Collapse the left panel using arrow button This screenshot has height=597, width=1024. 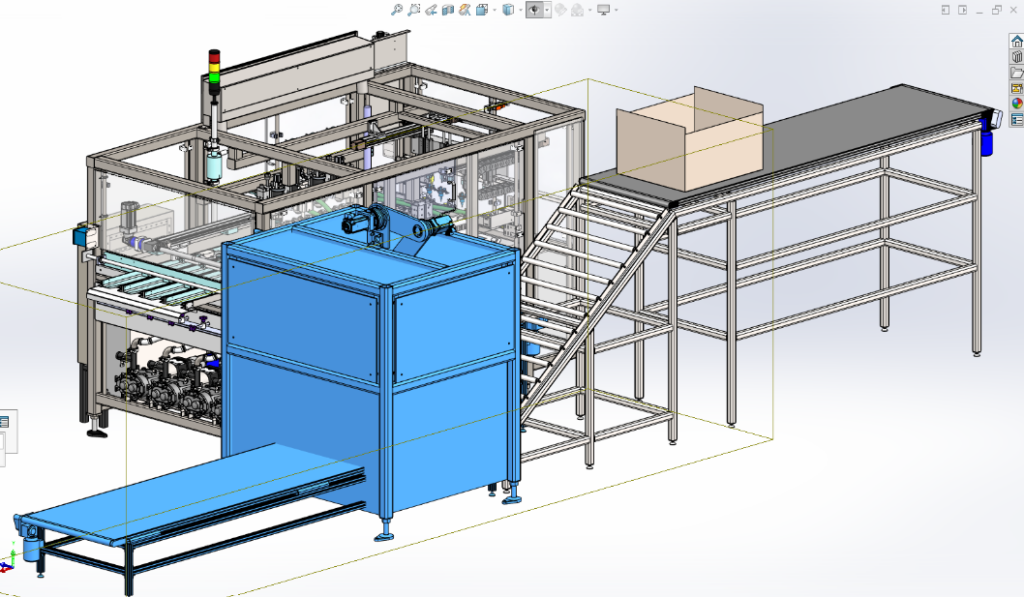(x=945, y=10)
